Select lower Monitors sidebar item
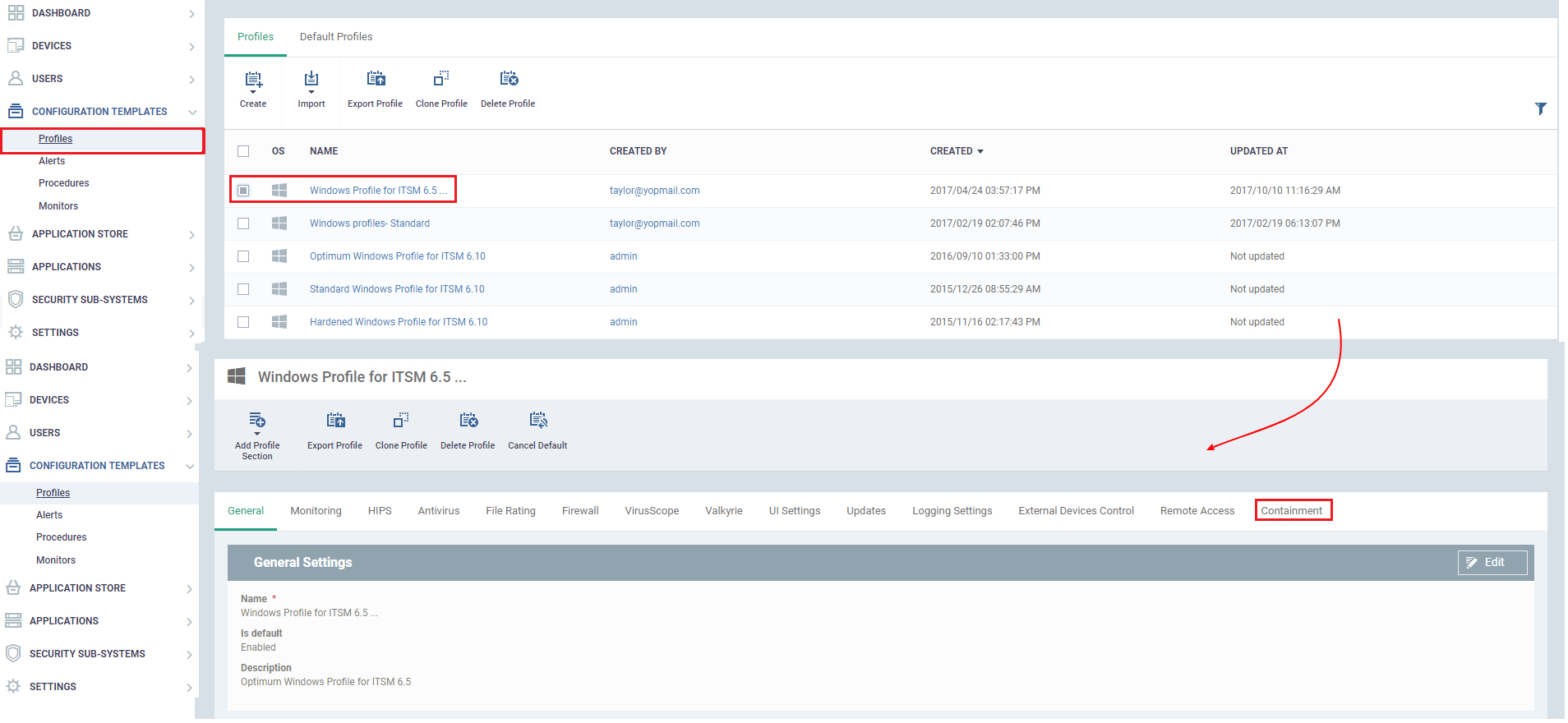Screen dimensions: 1568x723 pyautogui.click(x=56, y=560)
